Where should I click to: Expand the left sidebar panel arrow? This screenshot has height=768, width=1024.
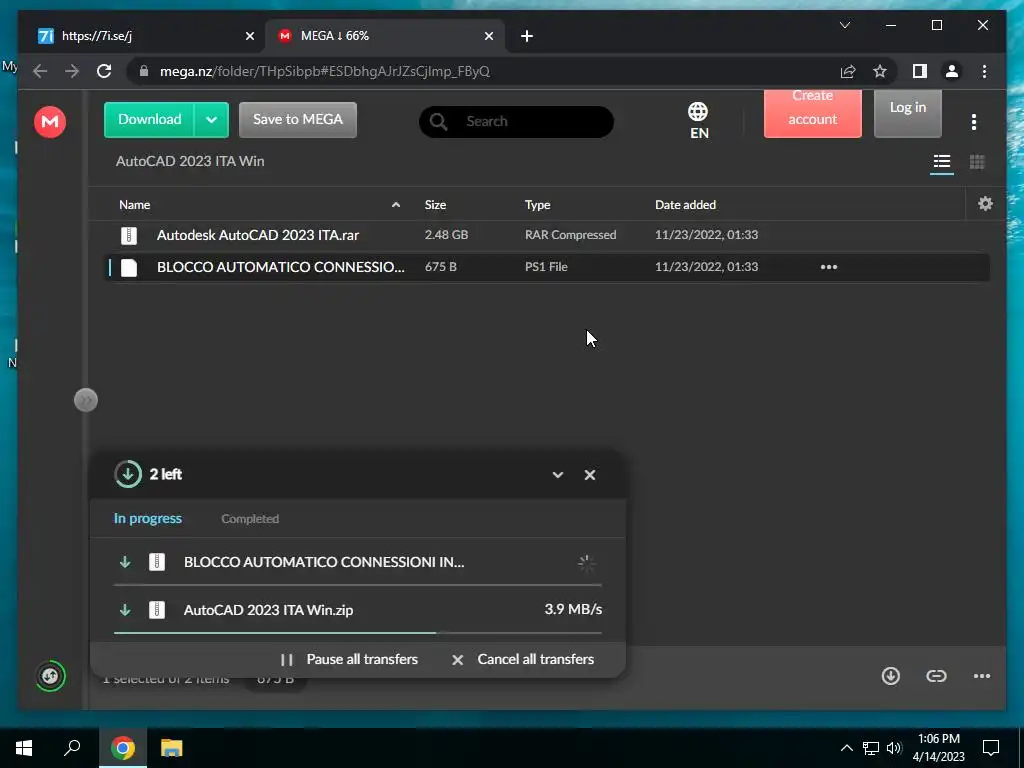click(86, 400)
